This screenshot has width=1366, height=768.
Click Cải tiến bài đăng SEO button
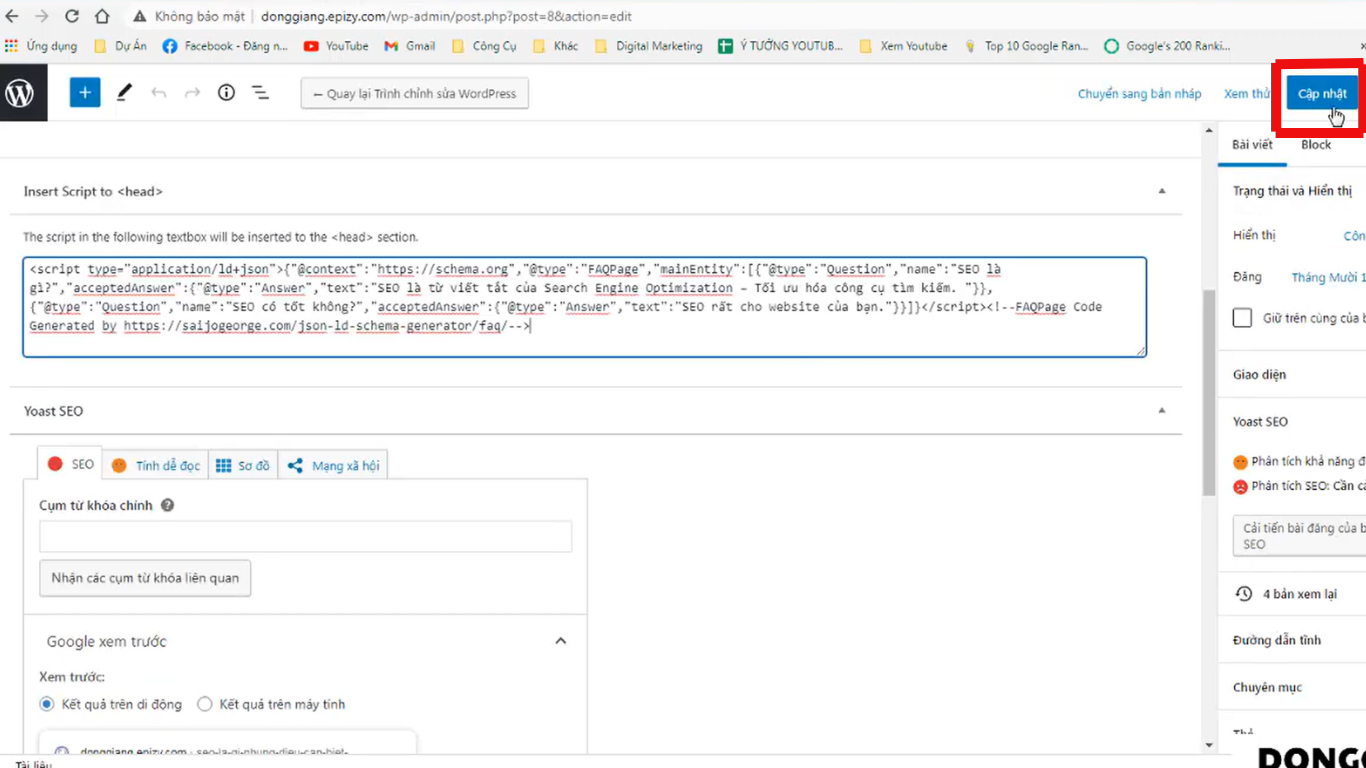[1300, 536]
